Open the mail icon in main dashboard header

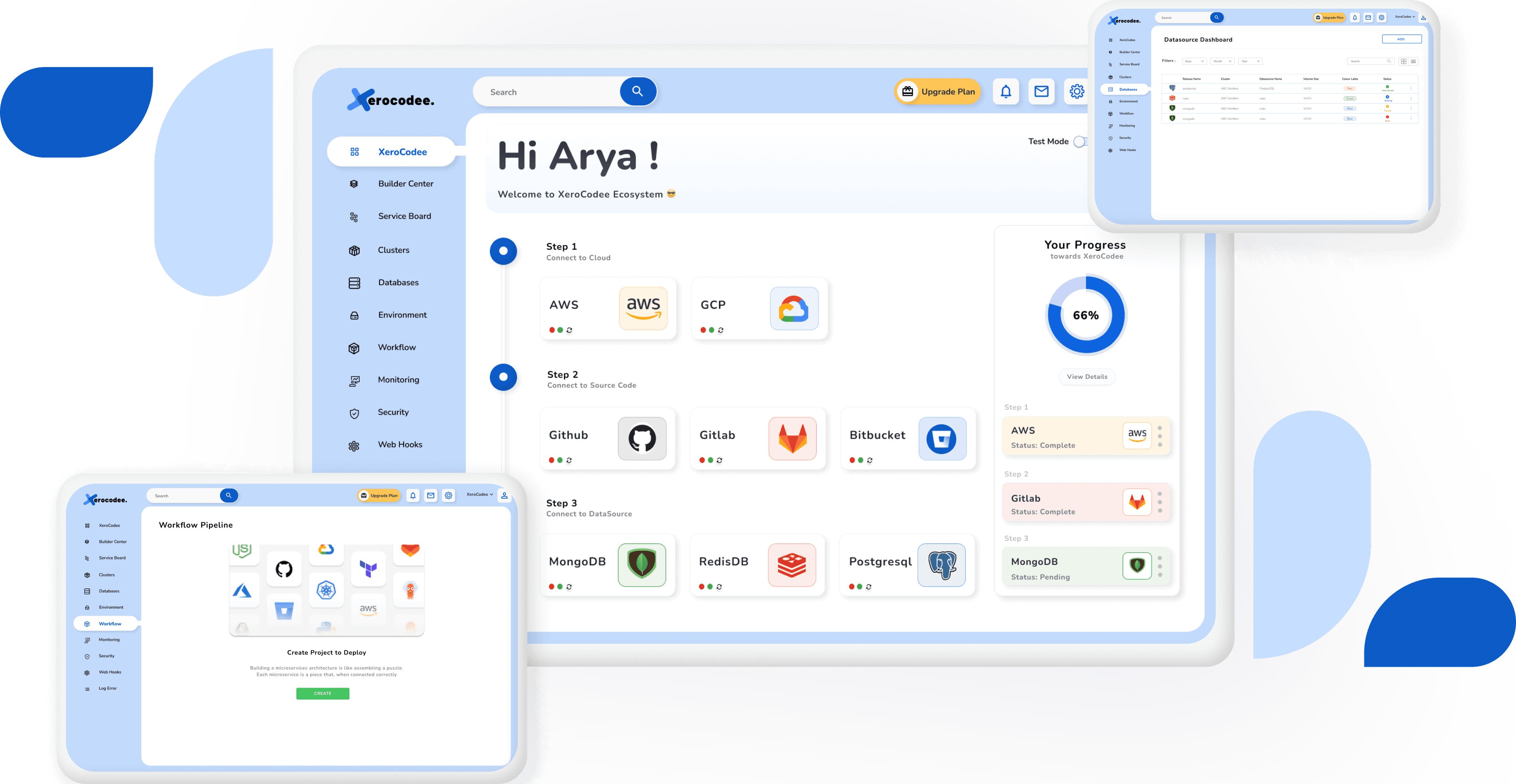point(1041,91)
